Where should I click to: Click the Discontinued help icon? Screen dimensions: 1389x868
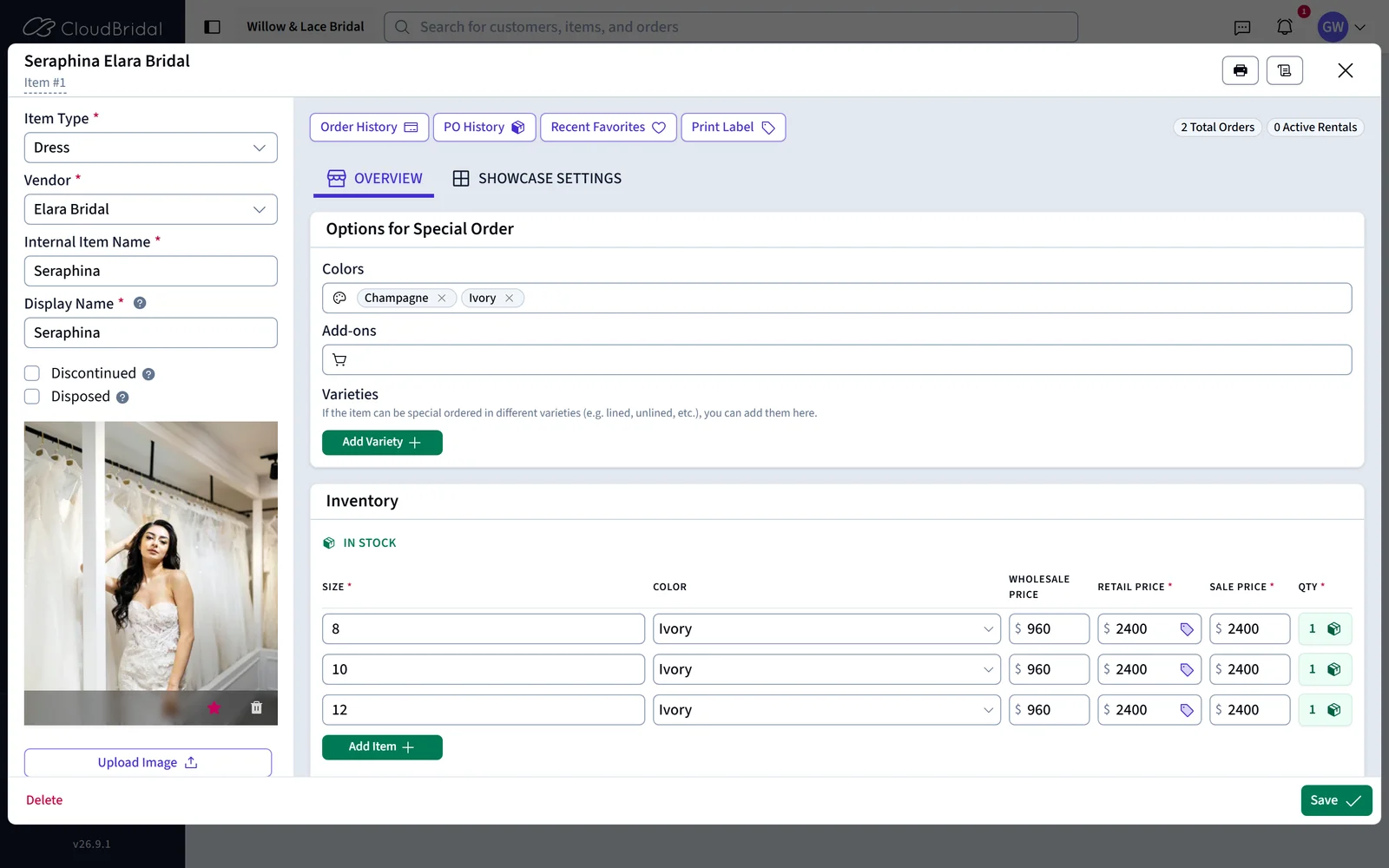[x=148, y=374]
